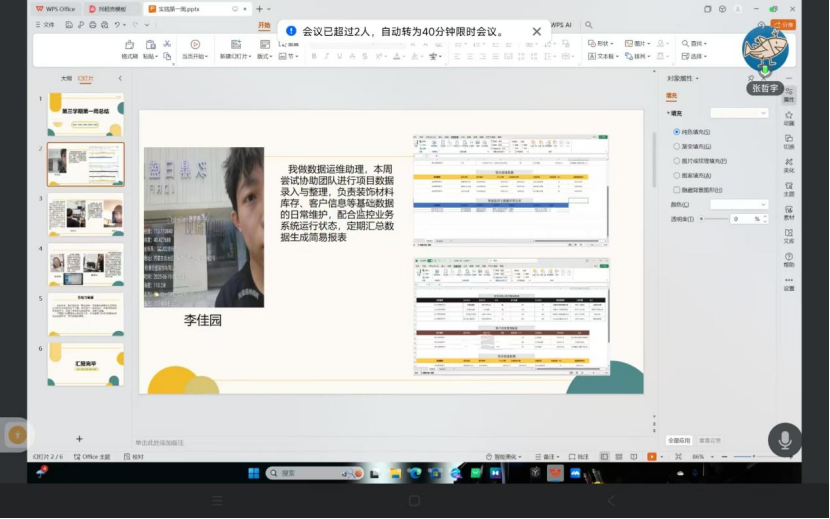
Task: Toggle the meeting microphone button
Action: (784, 439)
